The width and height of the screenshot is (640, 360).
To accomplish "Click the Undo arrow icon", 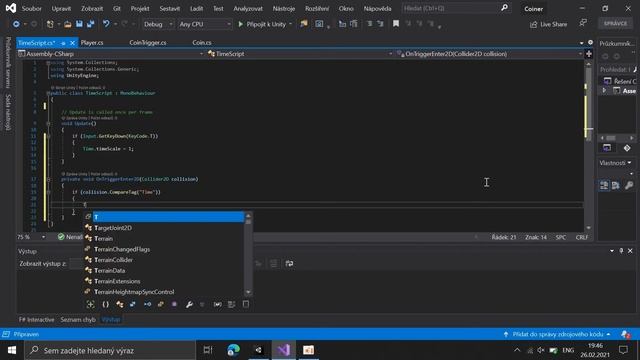I will (x=106, y=24).
